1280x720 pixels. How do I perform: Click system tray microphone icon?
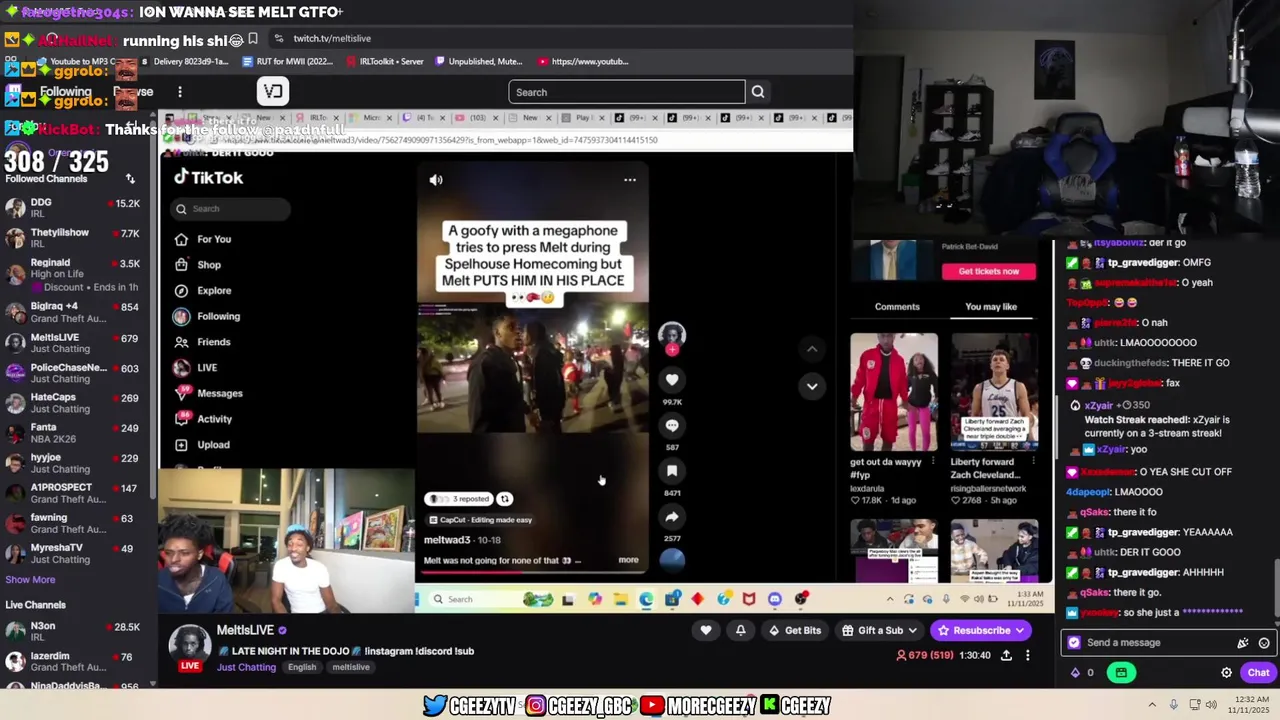1173,705
